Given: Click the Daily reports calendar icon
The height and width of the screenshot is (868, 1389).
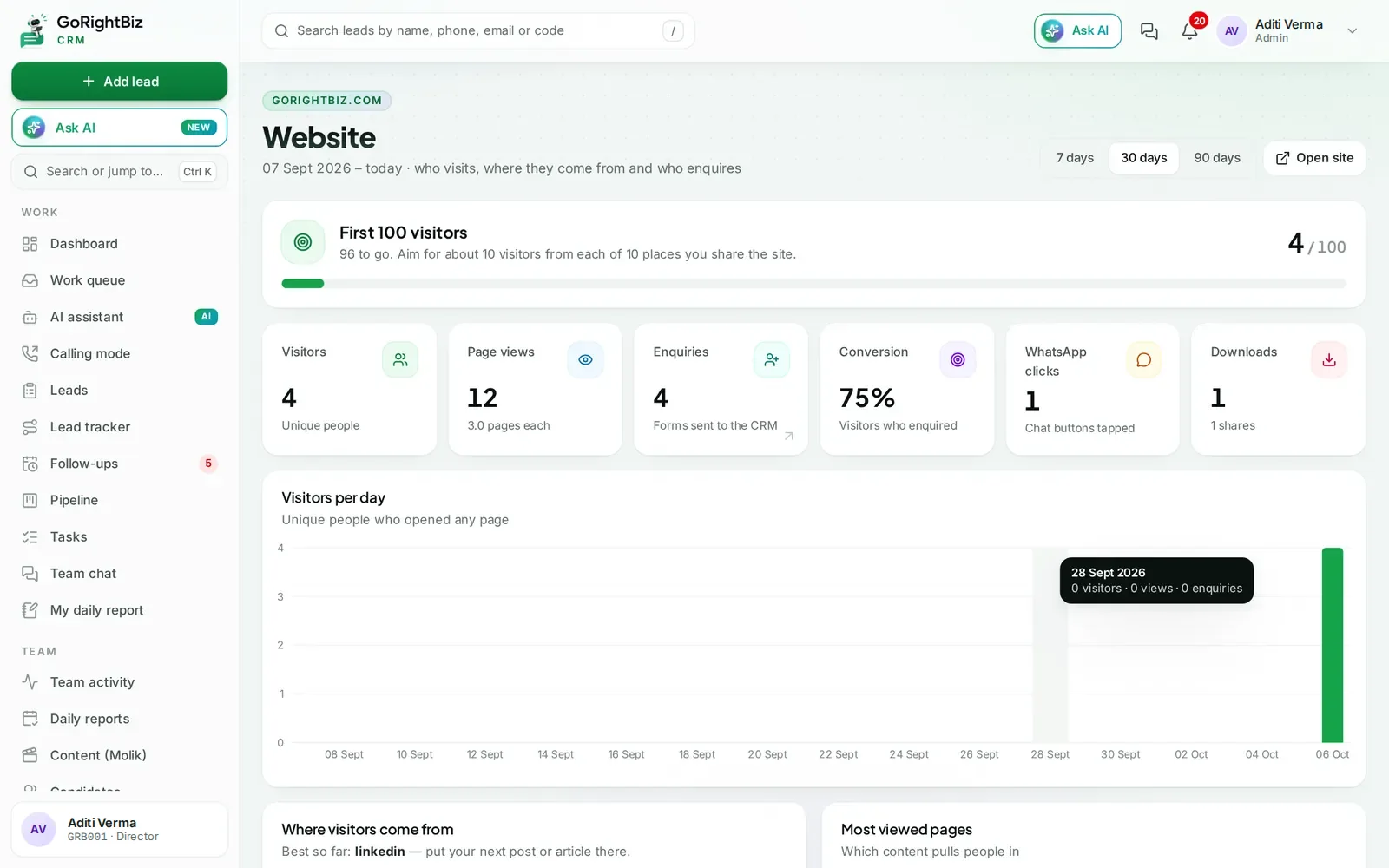Looking at the screenshot, I should tap(30, 719).
